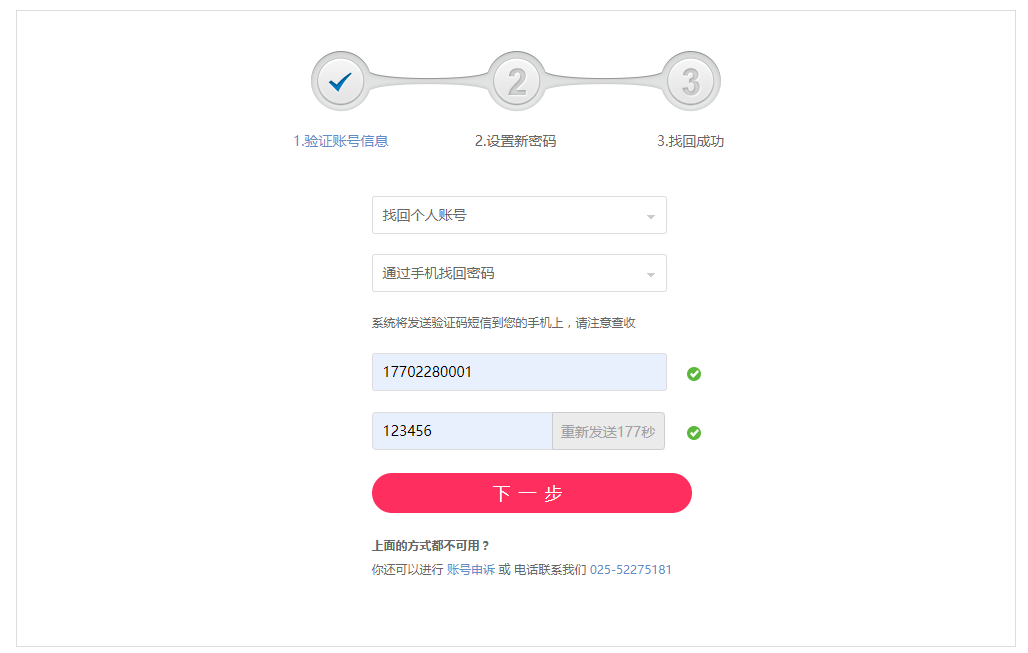The height and width of the screenshot is (653, 1028).
Task: Select the 2.设置新密码 step label
Action: pyautogui.click(x=515, y=141)
